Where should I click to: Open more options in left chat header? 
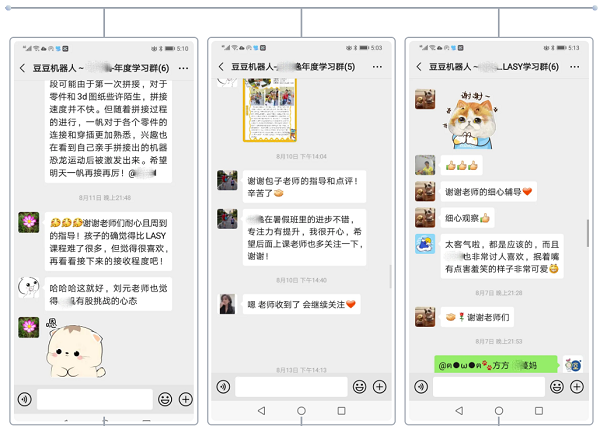click(x=183, y=68)
